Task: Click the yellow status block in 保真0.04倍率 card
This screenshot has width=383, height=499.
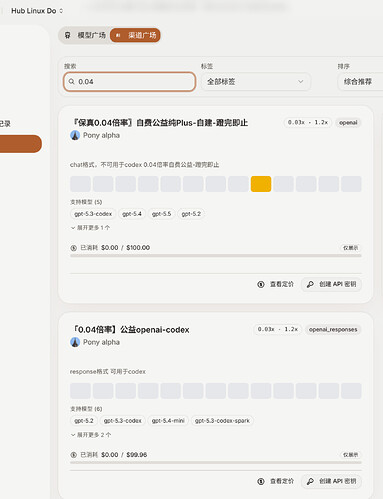Action: point(261,184)
